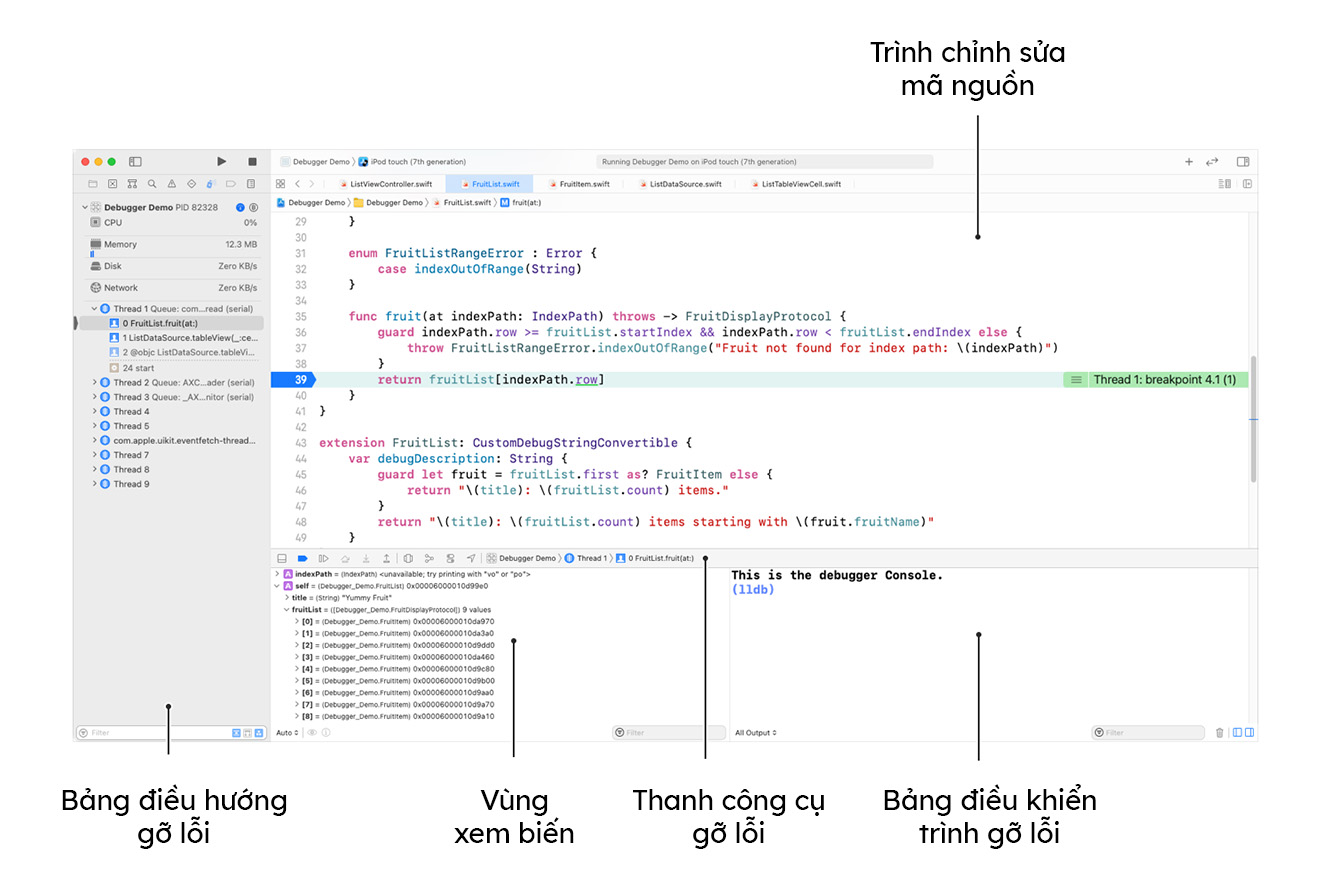Open the Project navigator folder icon

[x=93, y=184]
